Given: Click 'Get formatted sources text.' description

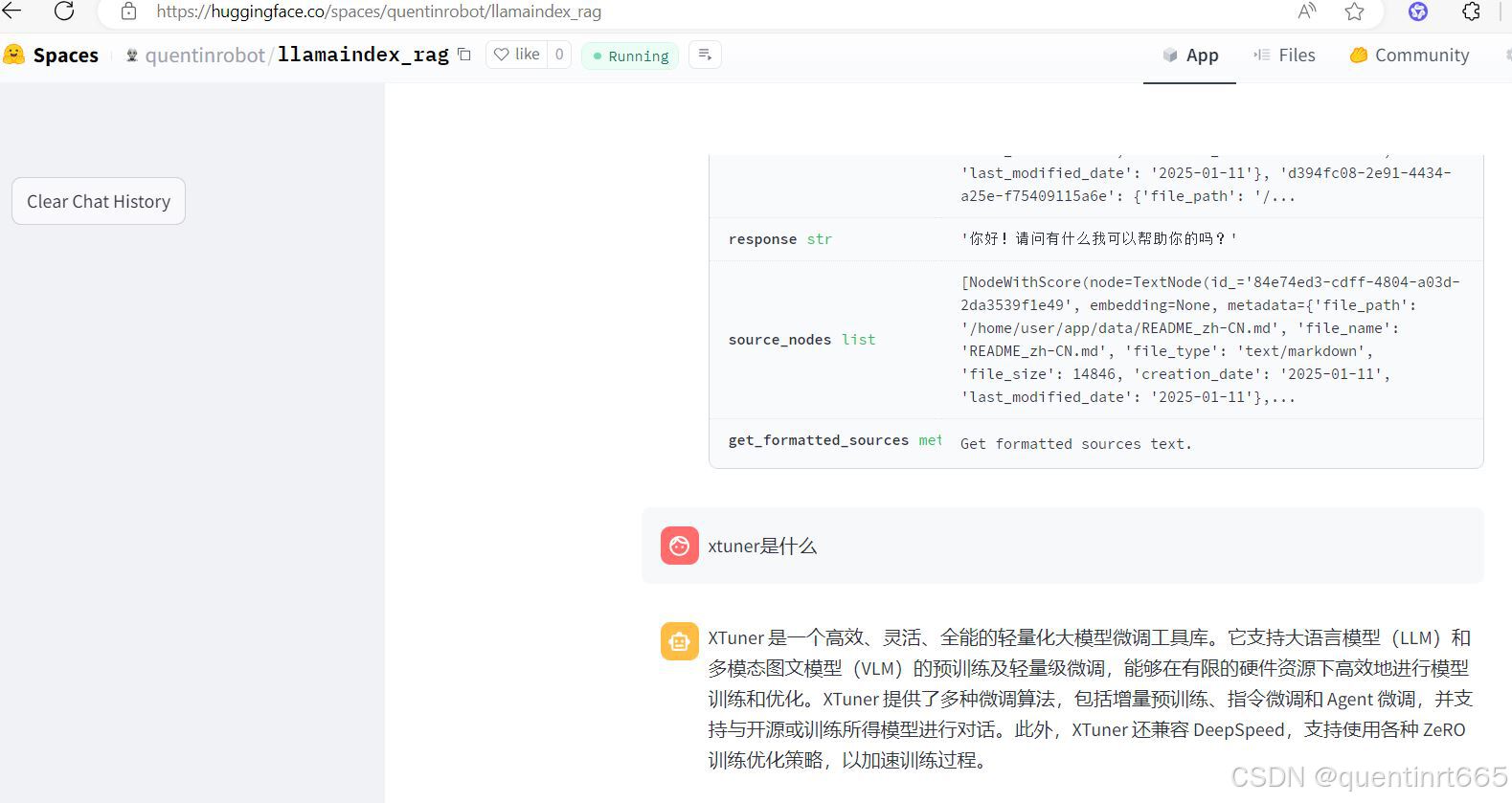Looking at the screenshot, I should click(x=1076, y=444).
